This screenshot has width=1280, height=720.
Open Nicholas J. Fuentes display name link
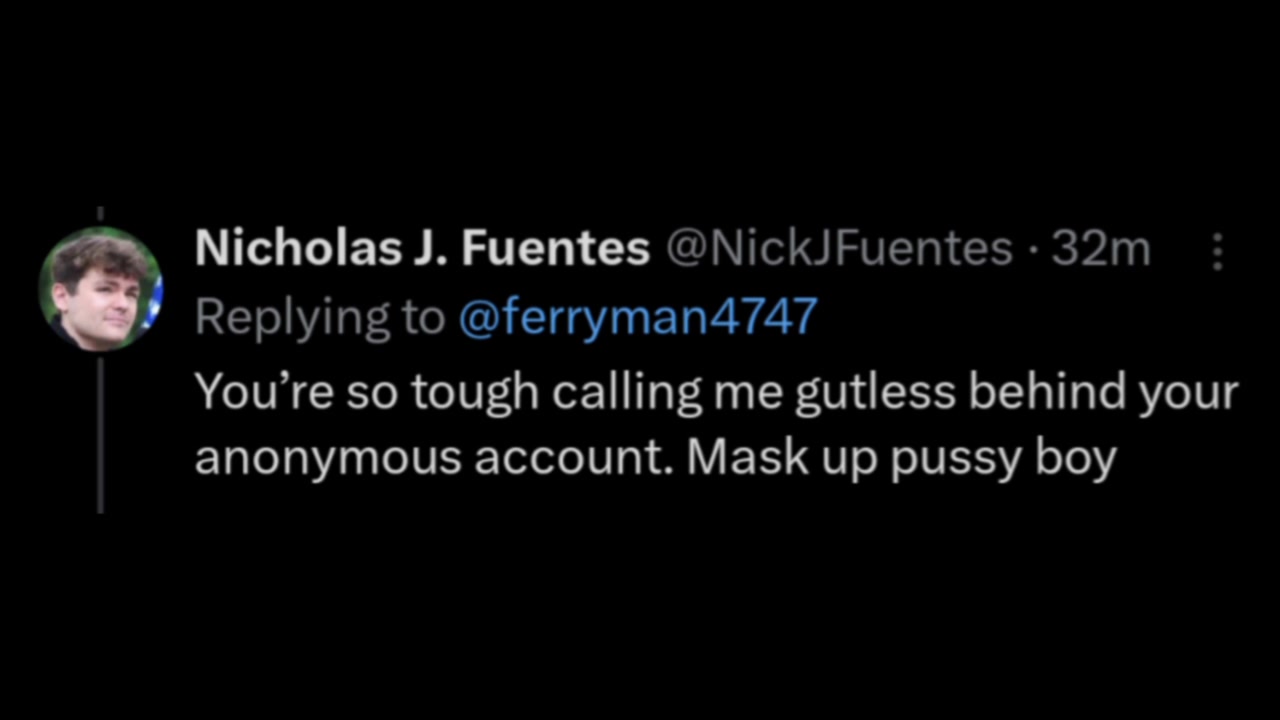[x=422, y=249]
